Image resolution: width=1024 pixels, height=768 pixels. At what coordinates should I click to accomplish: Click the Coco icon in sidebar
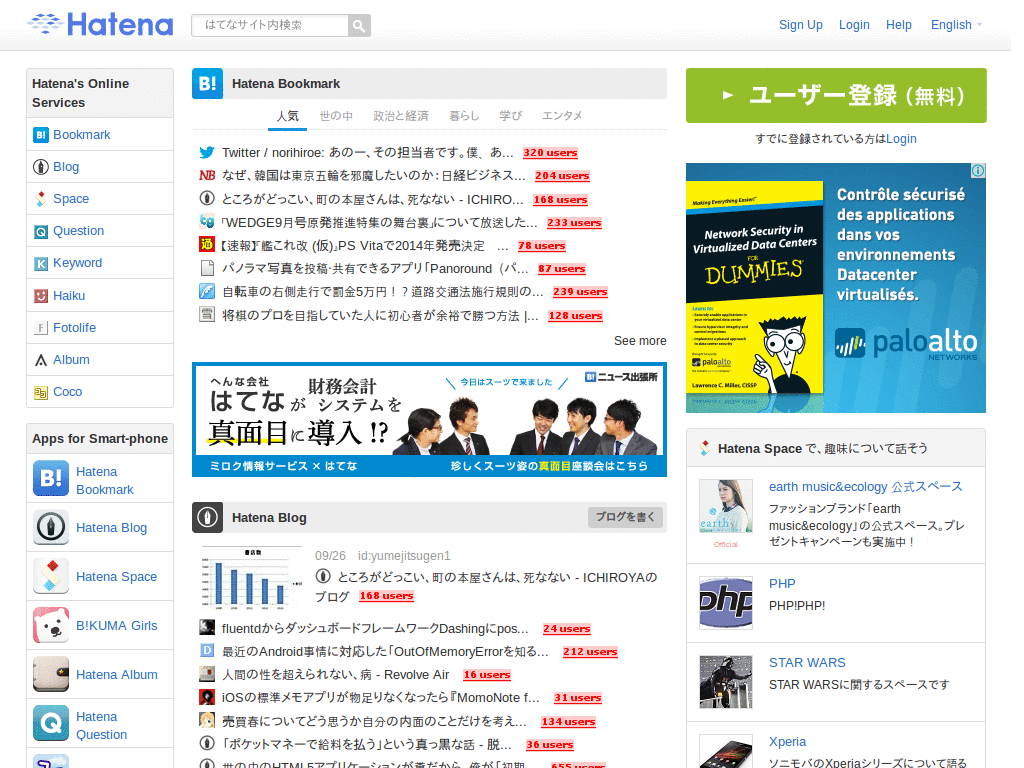[x=40, y=392]
